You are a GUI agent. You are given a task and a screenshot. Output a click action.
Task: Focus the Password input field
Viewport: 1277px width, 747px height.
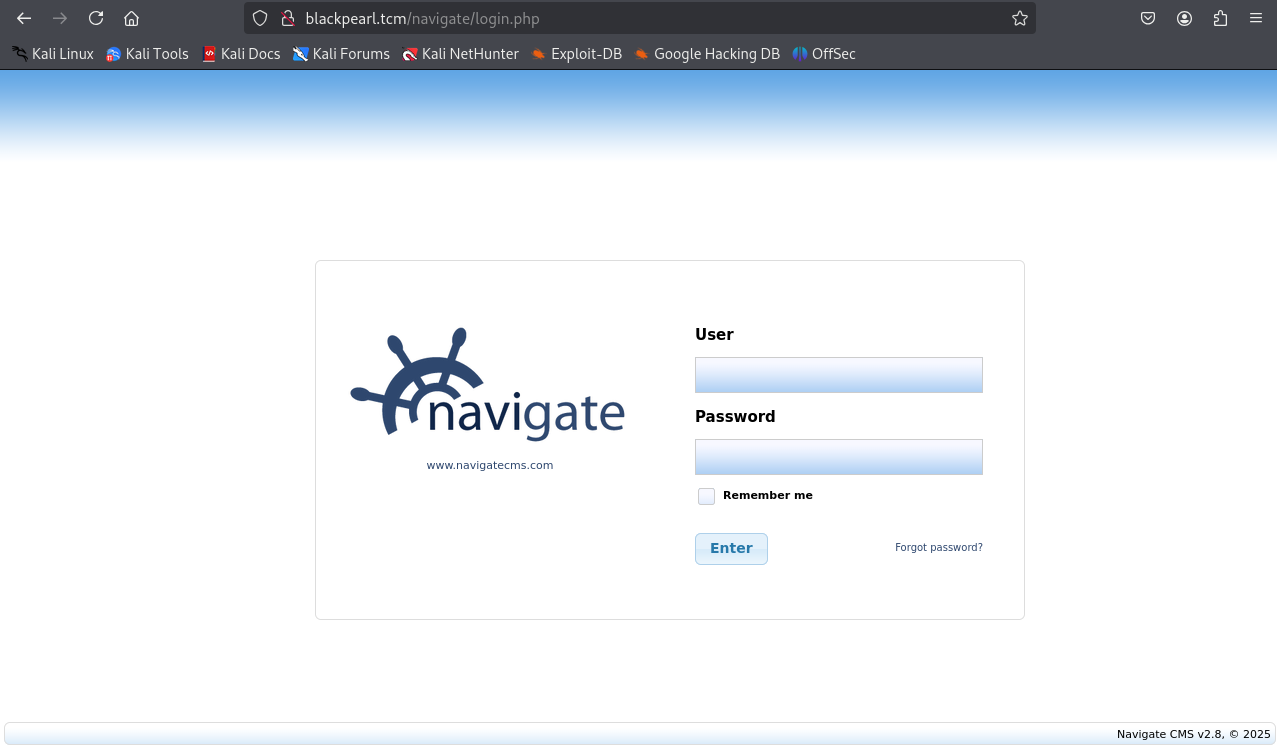(x=838, y=457)
